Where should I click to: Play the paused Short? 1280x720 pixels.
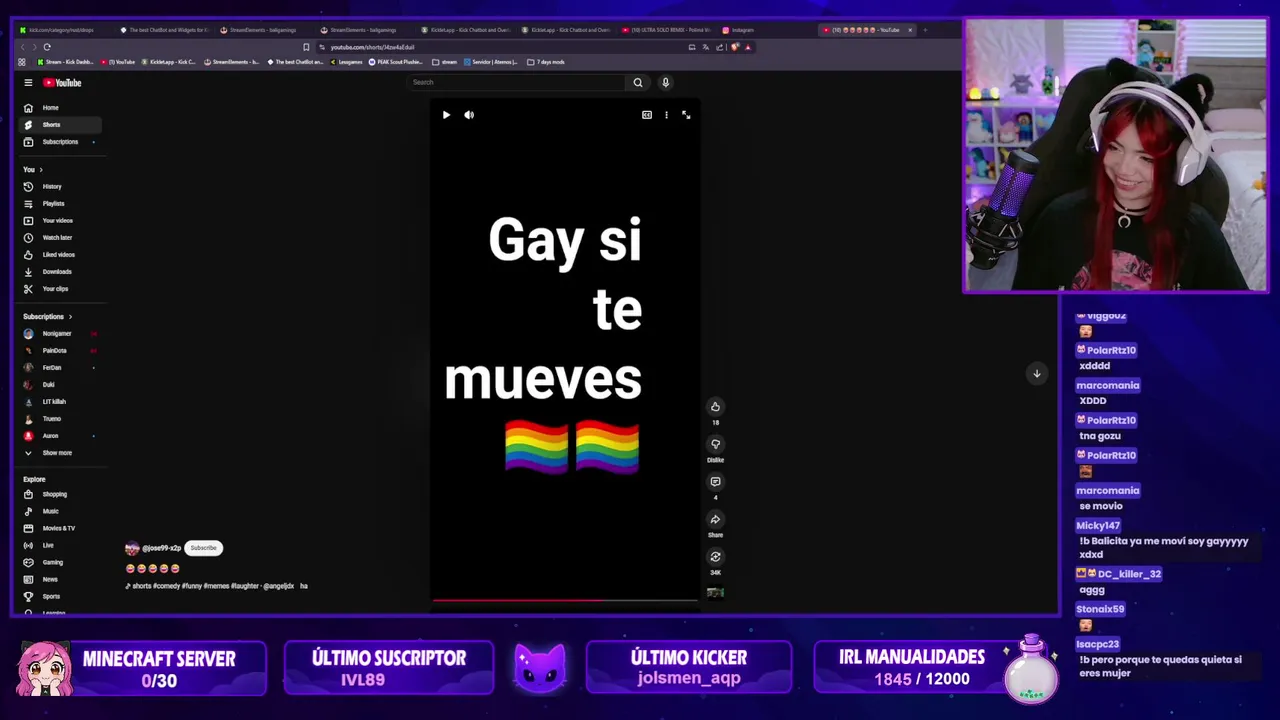pos(446,115)
